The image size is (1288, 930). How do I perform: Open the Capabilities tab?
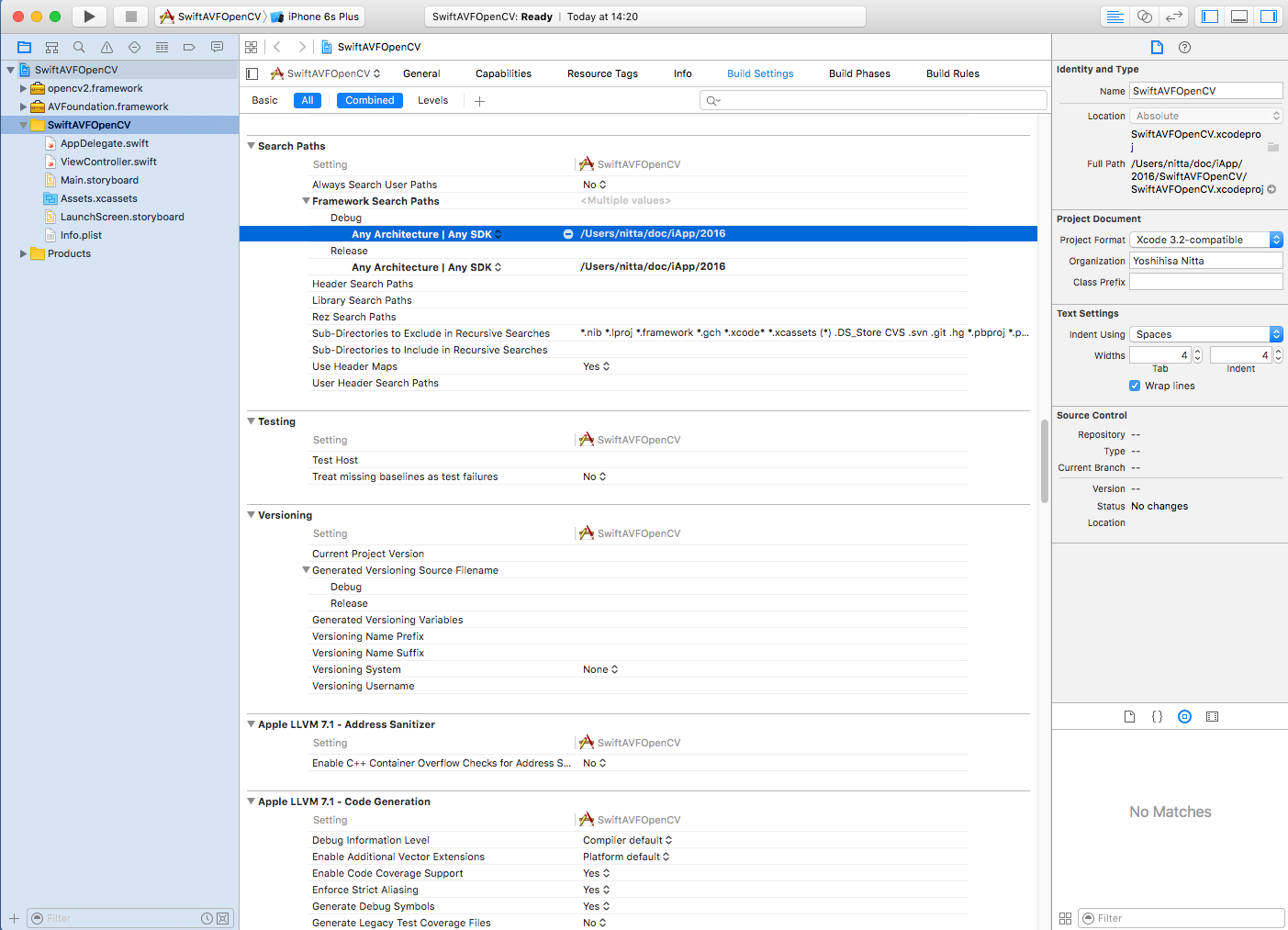point(503,73)
